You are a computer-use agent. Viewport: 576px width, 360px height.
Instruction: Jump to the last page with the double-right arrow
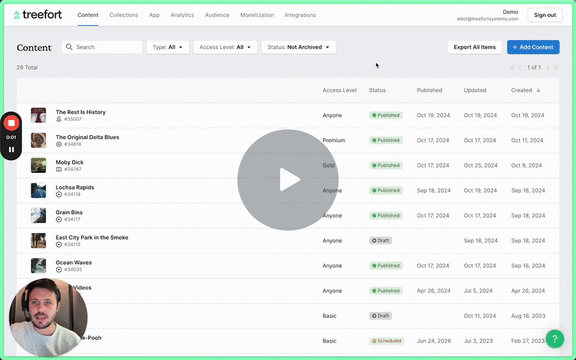[x=556, y=67]
